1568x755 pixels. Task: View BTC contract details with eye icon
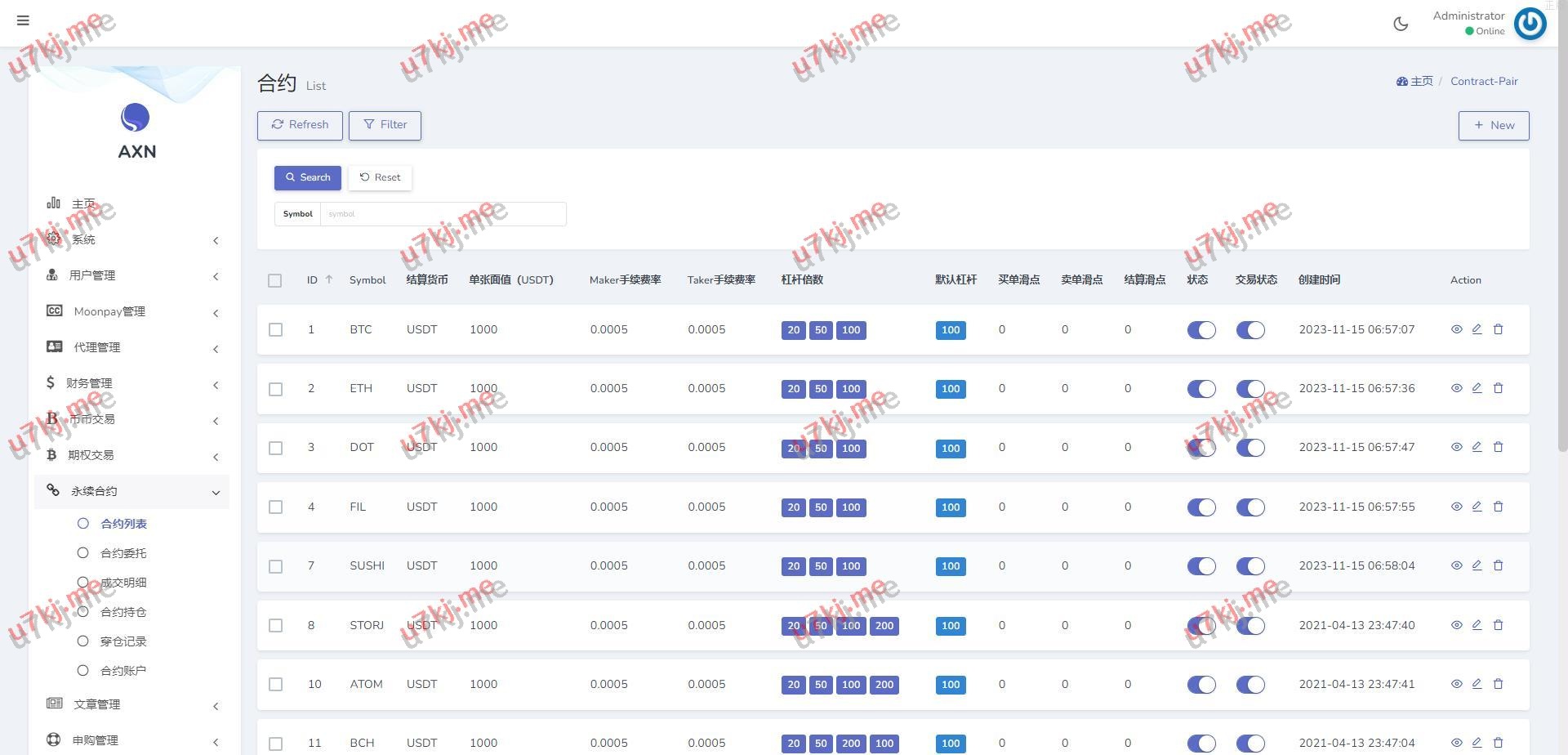[x=1456, y=329]
